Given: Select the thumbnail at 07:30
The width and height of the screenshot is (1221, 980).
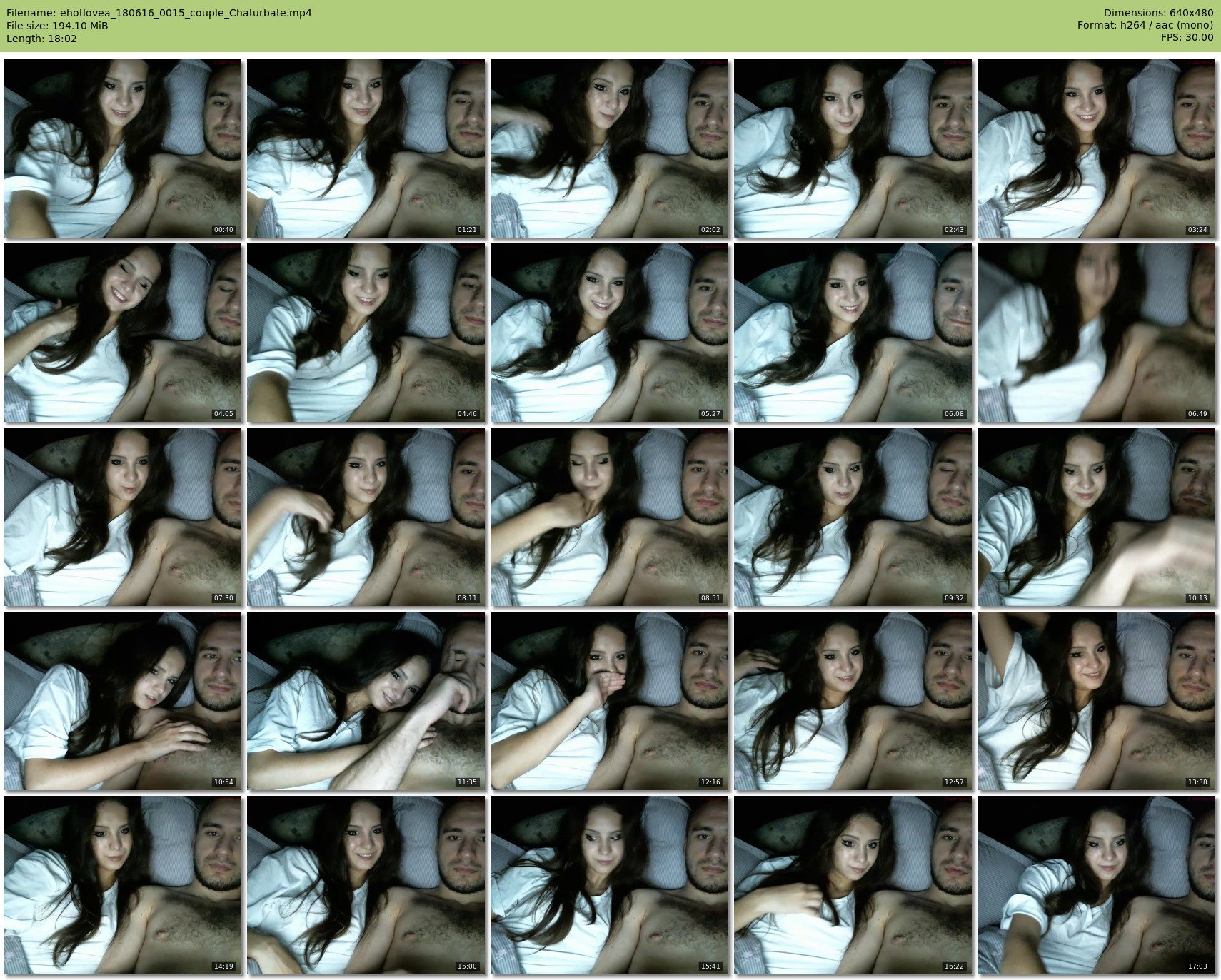Looking at the screenshot, I should 123,517.
